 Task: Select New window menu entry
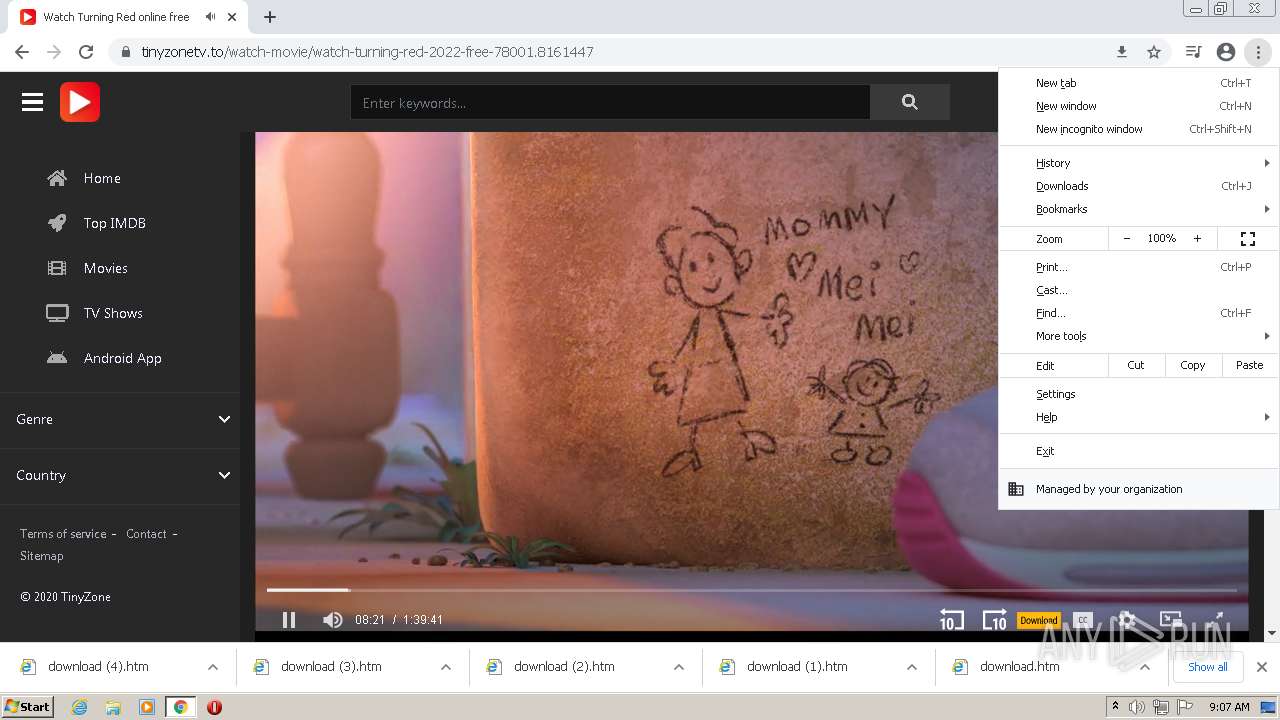pyautogui.click(x=1139, y=106)
